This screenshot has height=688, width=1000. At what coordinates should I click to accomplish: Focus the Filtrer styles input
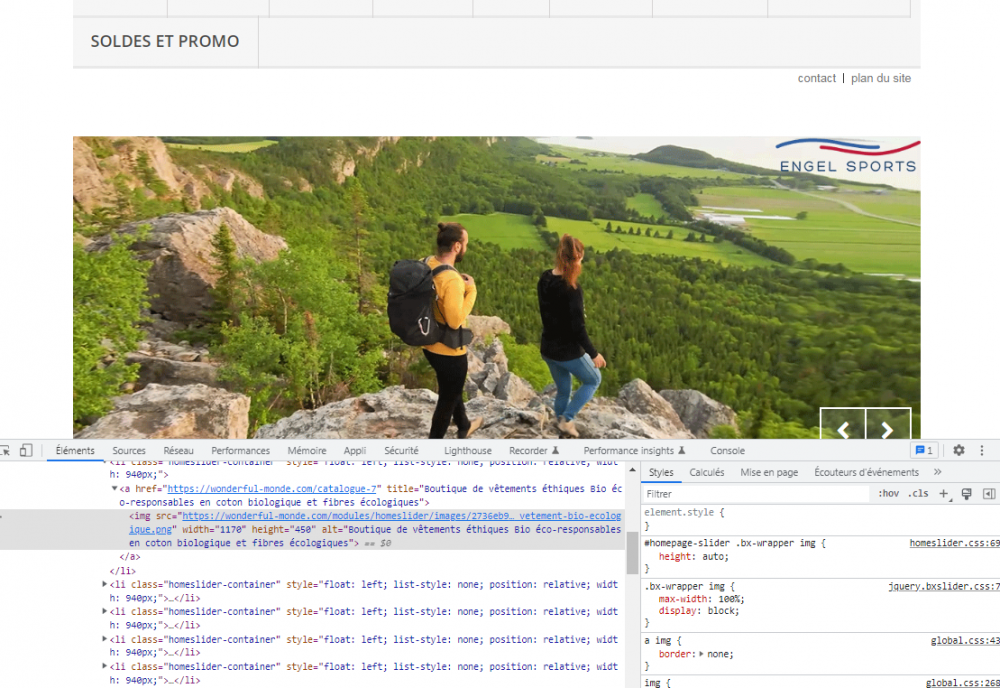coord(756,494)
